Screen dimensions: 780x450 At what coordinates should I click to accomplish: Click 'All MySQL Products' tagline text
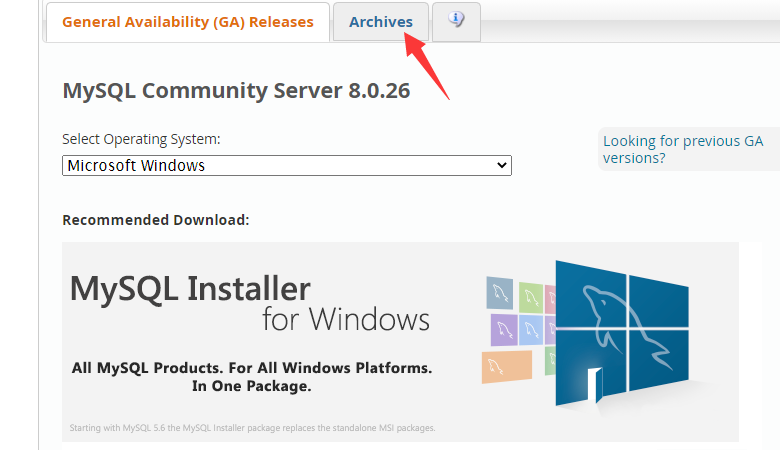[252, 377]
